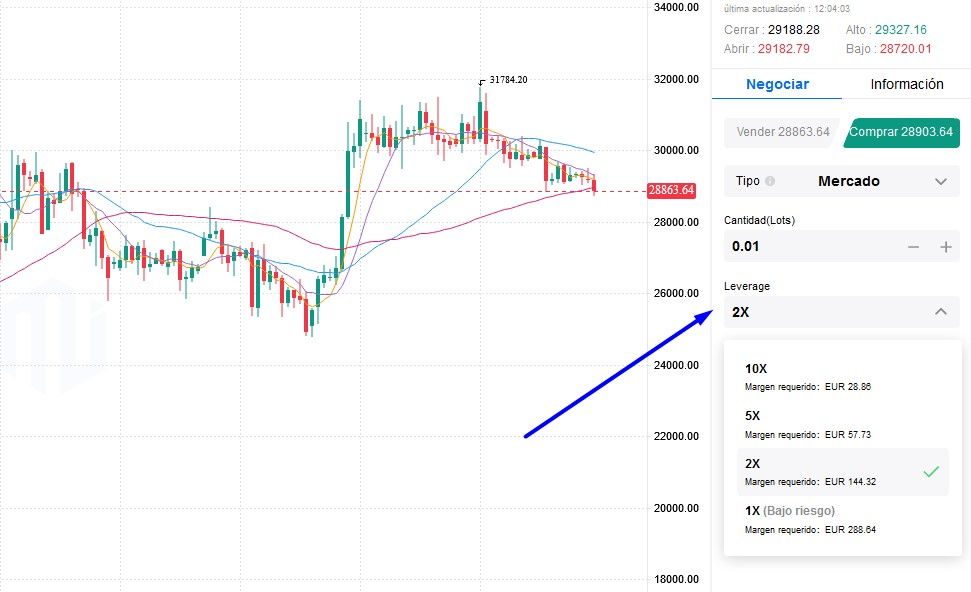Switch to the Negociar tab

777,85
